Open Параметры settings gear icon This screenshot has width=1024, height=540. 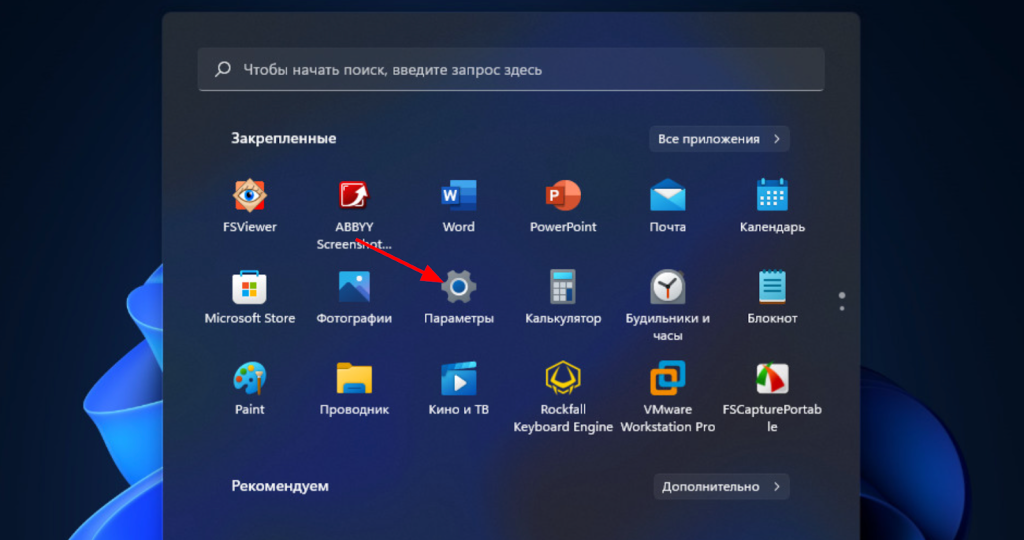click(x=458, y=287)
